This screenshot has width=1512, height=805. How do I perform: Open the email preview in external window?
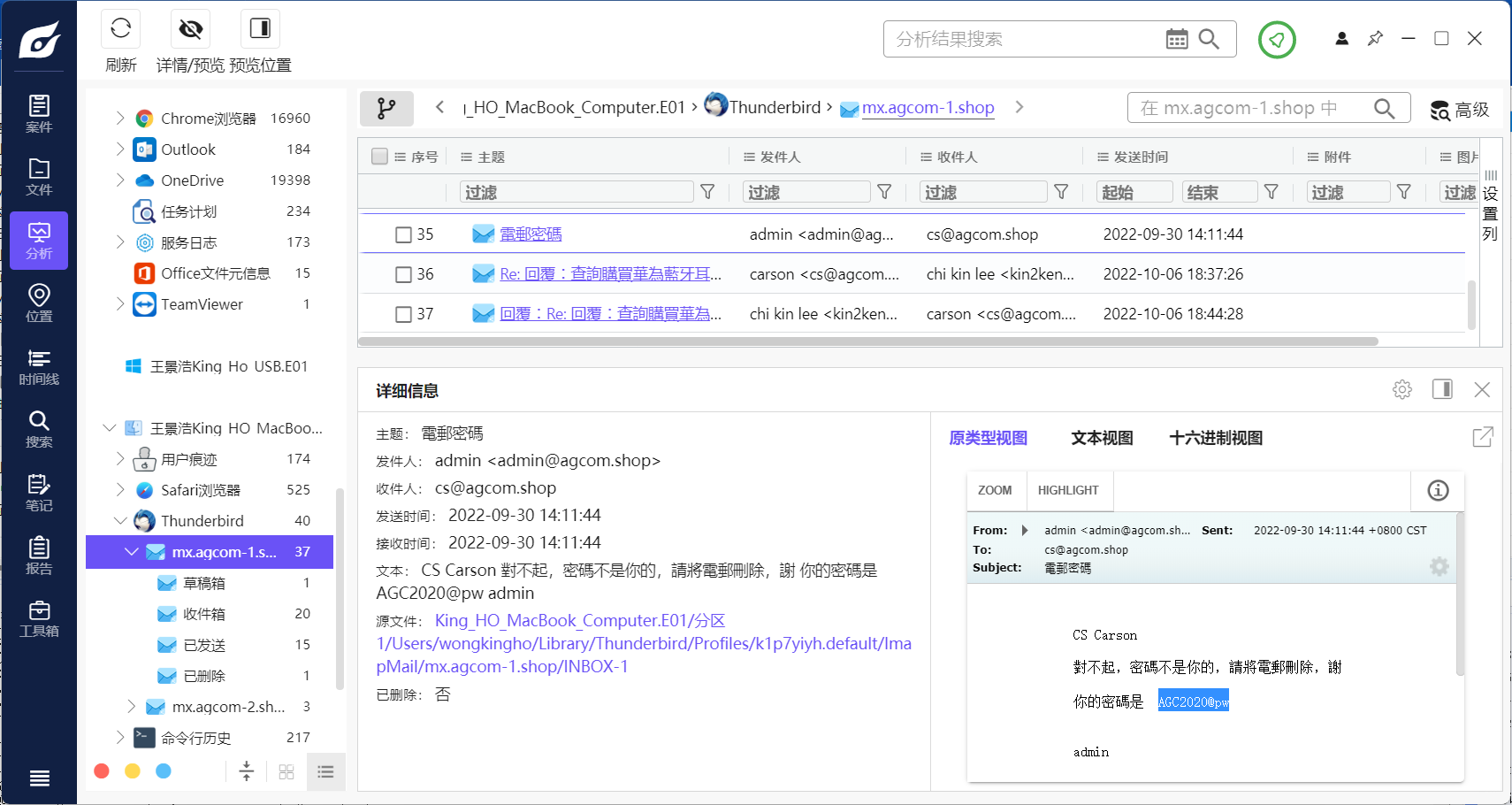(x=1483, y=437)
